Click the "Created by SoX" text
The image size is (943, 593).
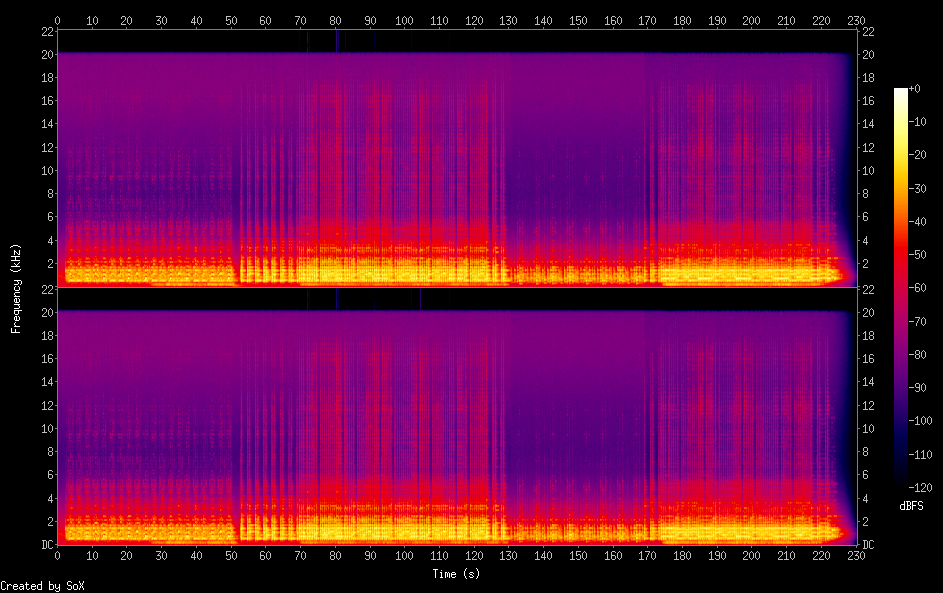point(42,586)
